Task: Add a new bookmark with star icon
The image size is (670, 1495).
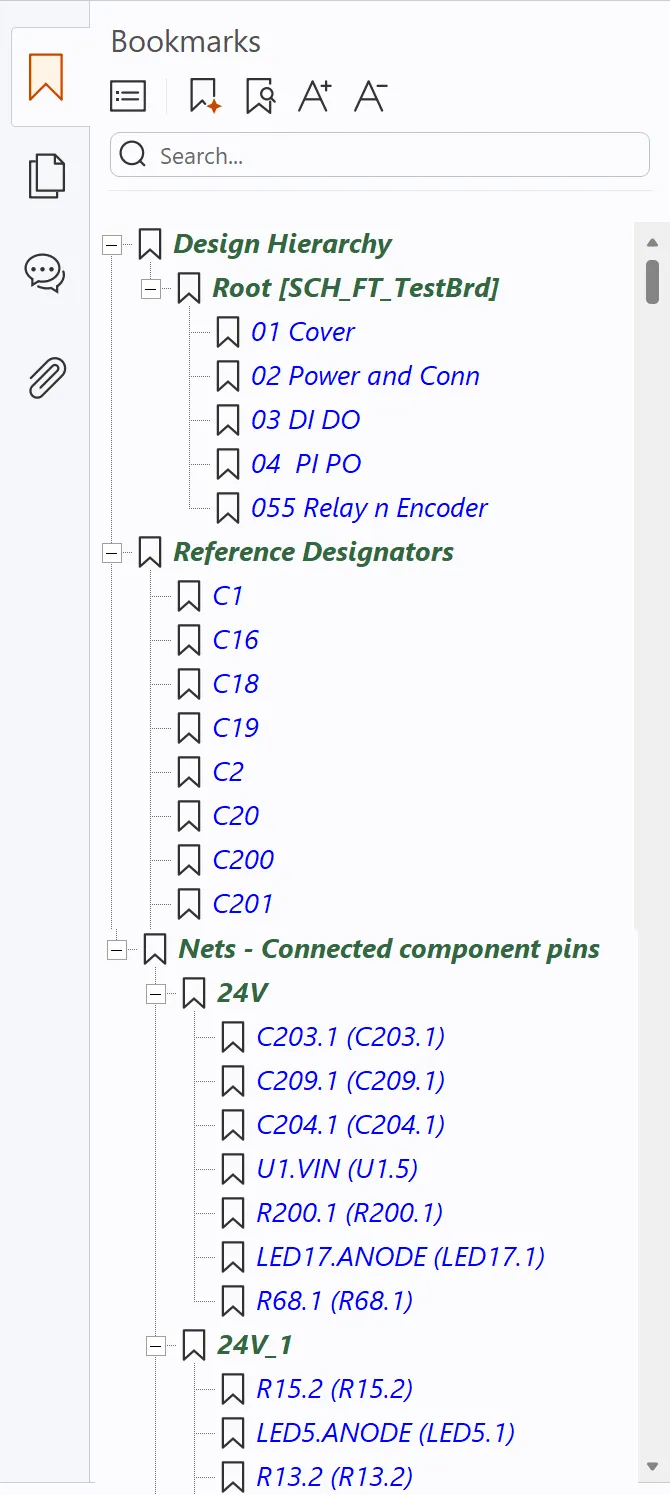Action: [204, 96]
